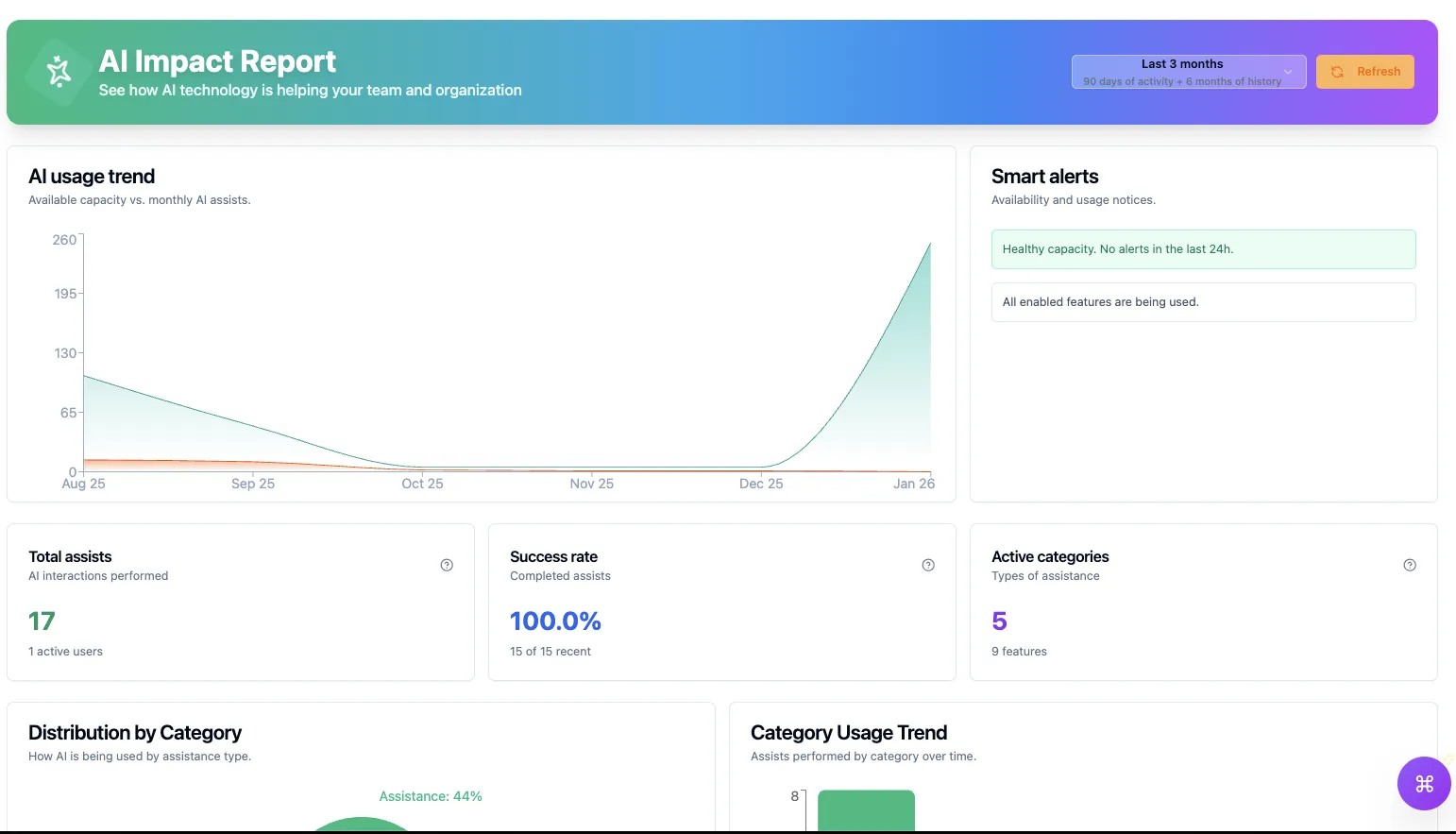The width and height of the screenshot is (1456, 834).
Task: Click the AI Impact Report sparkle logo
Action: (x=59, y=72)
